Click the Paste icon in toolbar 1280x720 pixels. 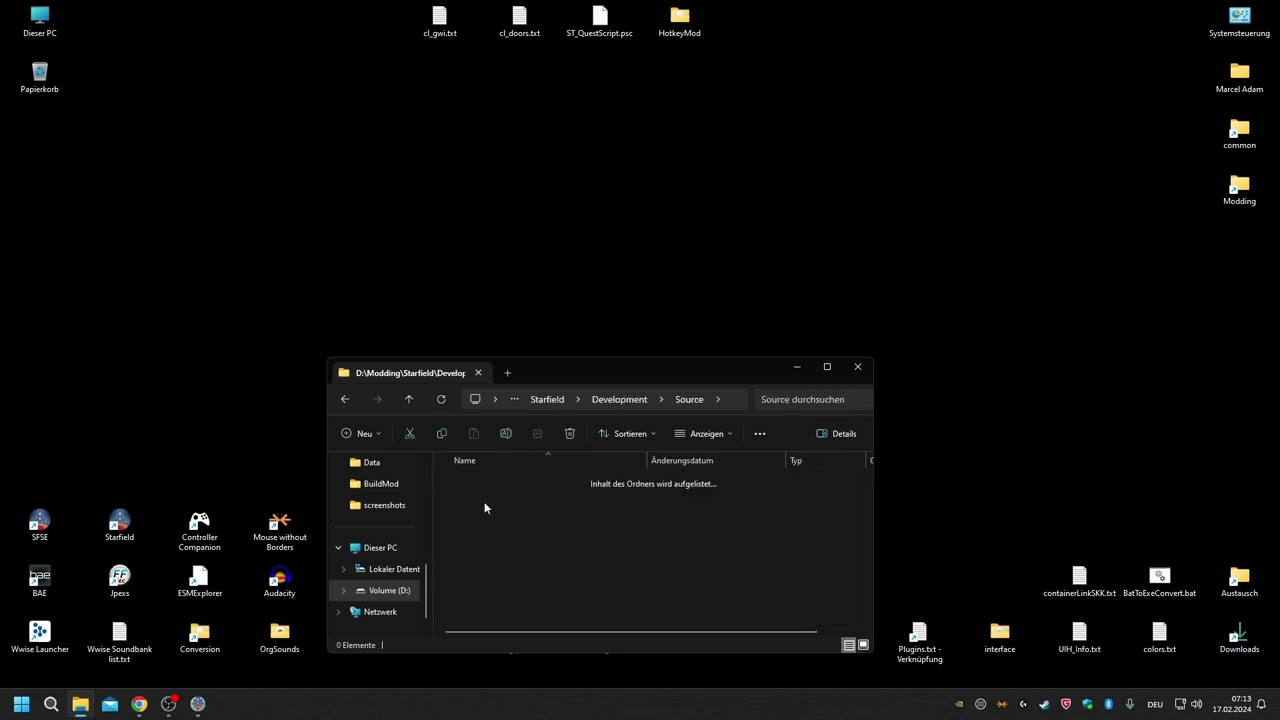(x=474, y=434)
